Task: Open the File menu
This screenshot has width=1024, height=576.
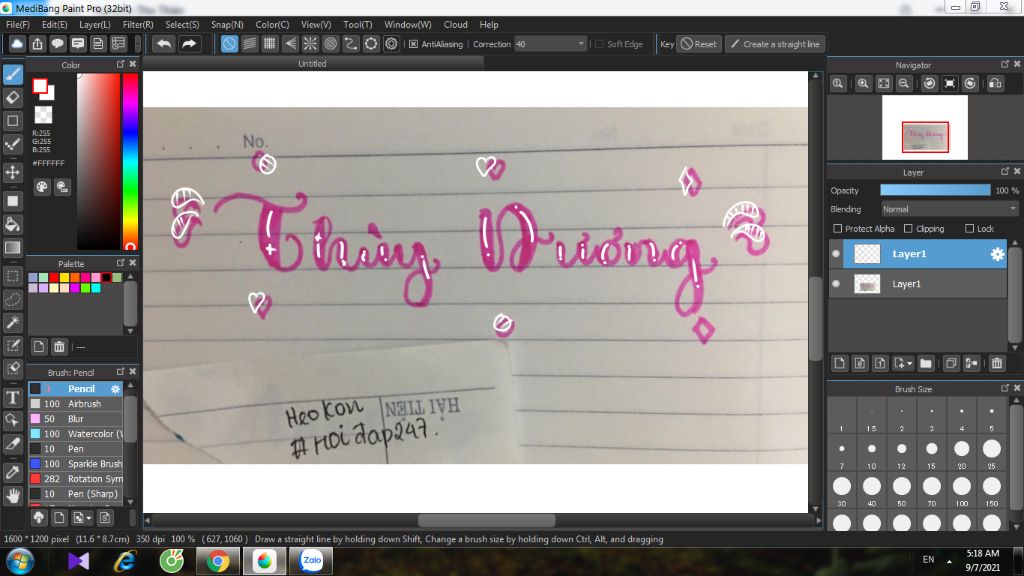Action: 18,25
